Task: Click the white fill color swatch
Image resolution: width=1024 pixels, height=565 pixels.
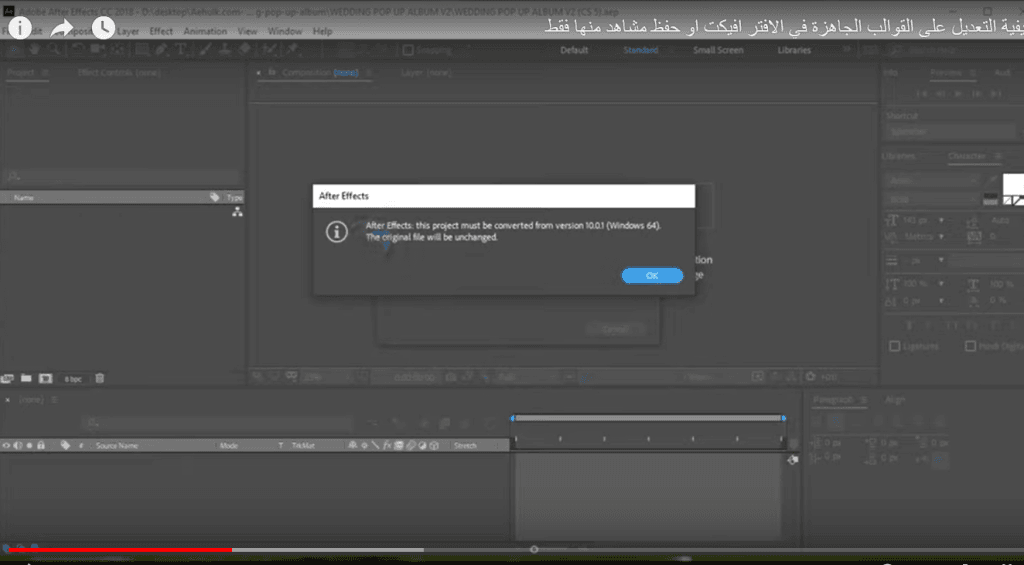Action: click(1013, 183)
